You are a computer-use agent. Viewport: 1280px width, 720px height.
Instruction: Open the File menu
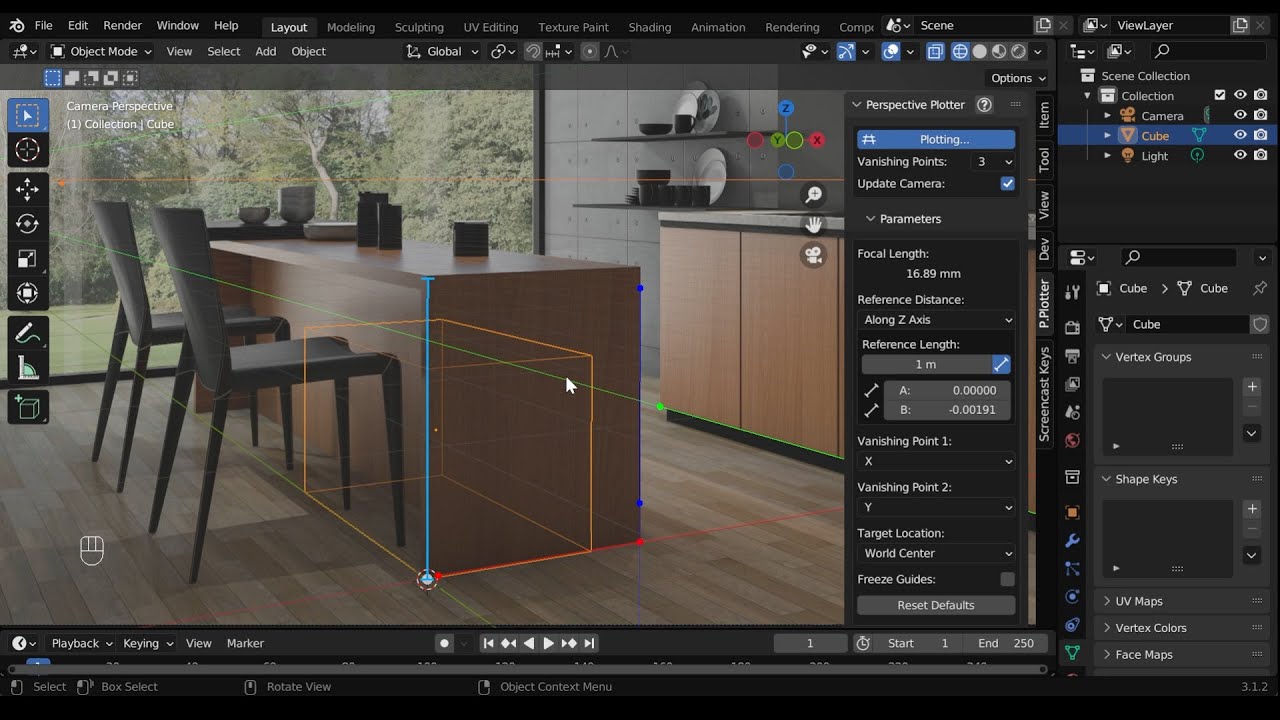(44, 25)
